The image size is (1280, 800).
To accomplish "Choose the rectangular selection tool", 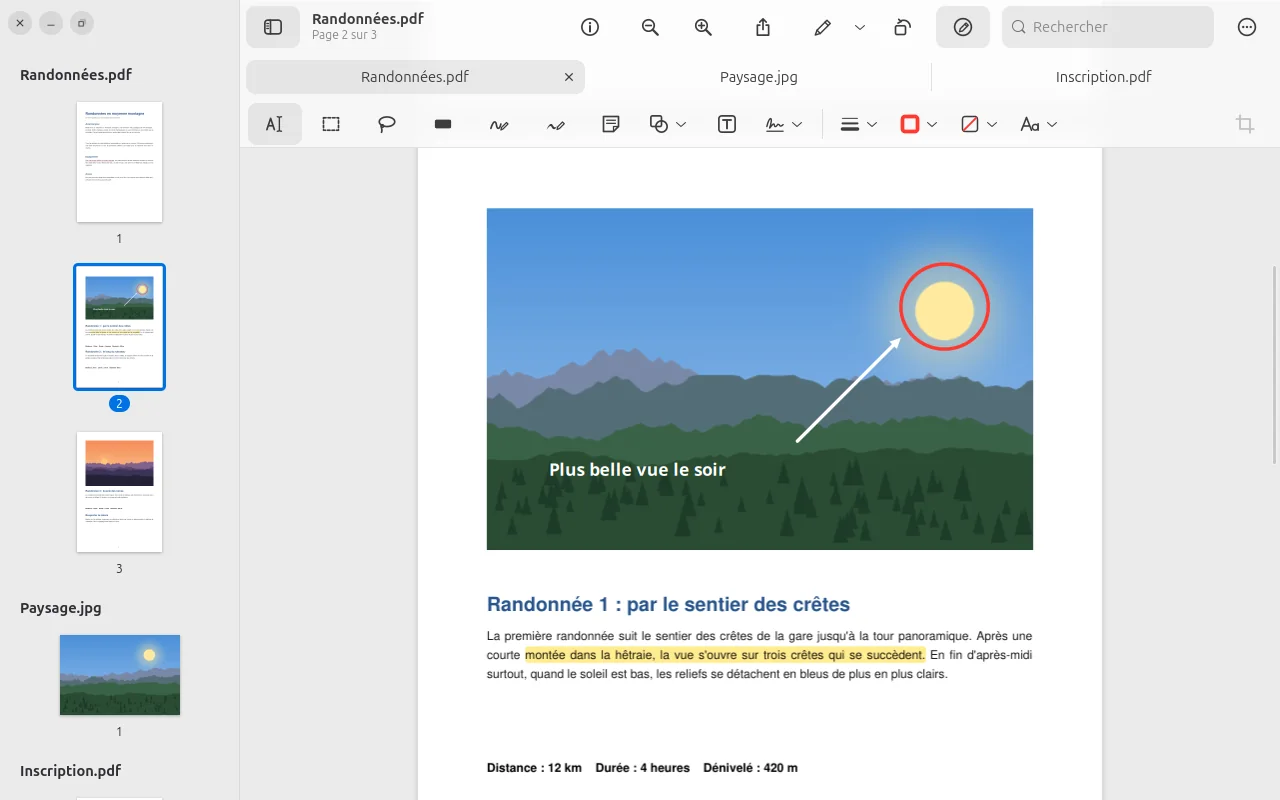I will click(x=331, y=124).
